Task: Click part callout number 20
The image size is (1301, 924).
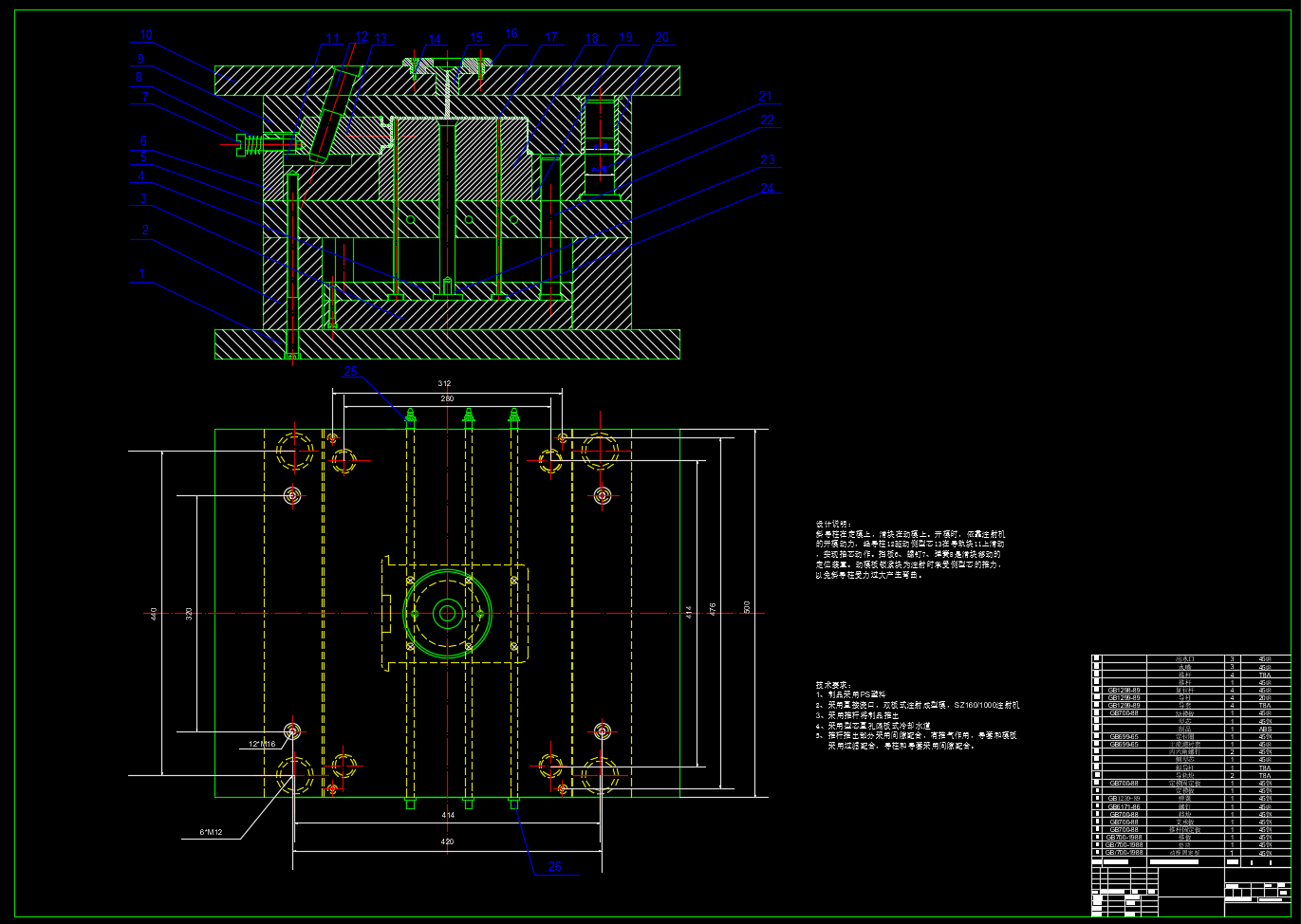Action: click(661, 37)
